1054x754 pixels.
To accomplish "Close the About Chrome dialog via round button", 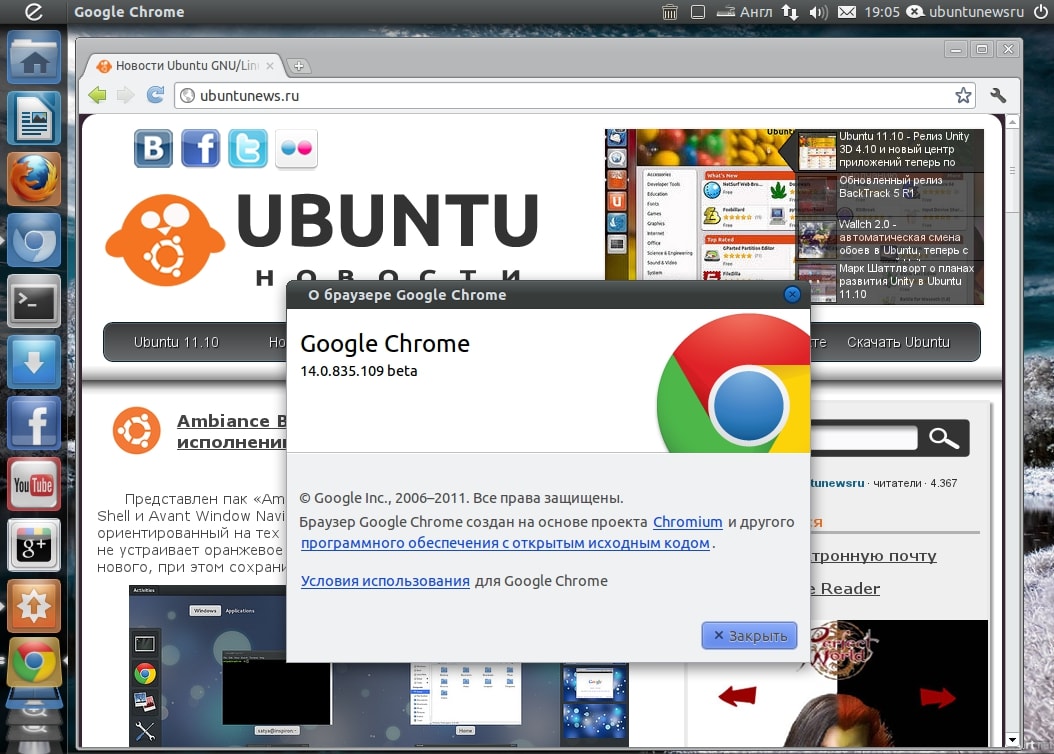I will coord(793,294).
